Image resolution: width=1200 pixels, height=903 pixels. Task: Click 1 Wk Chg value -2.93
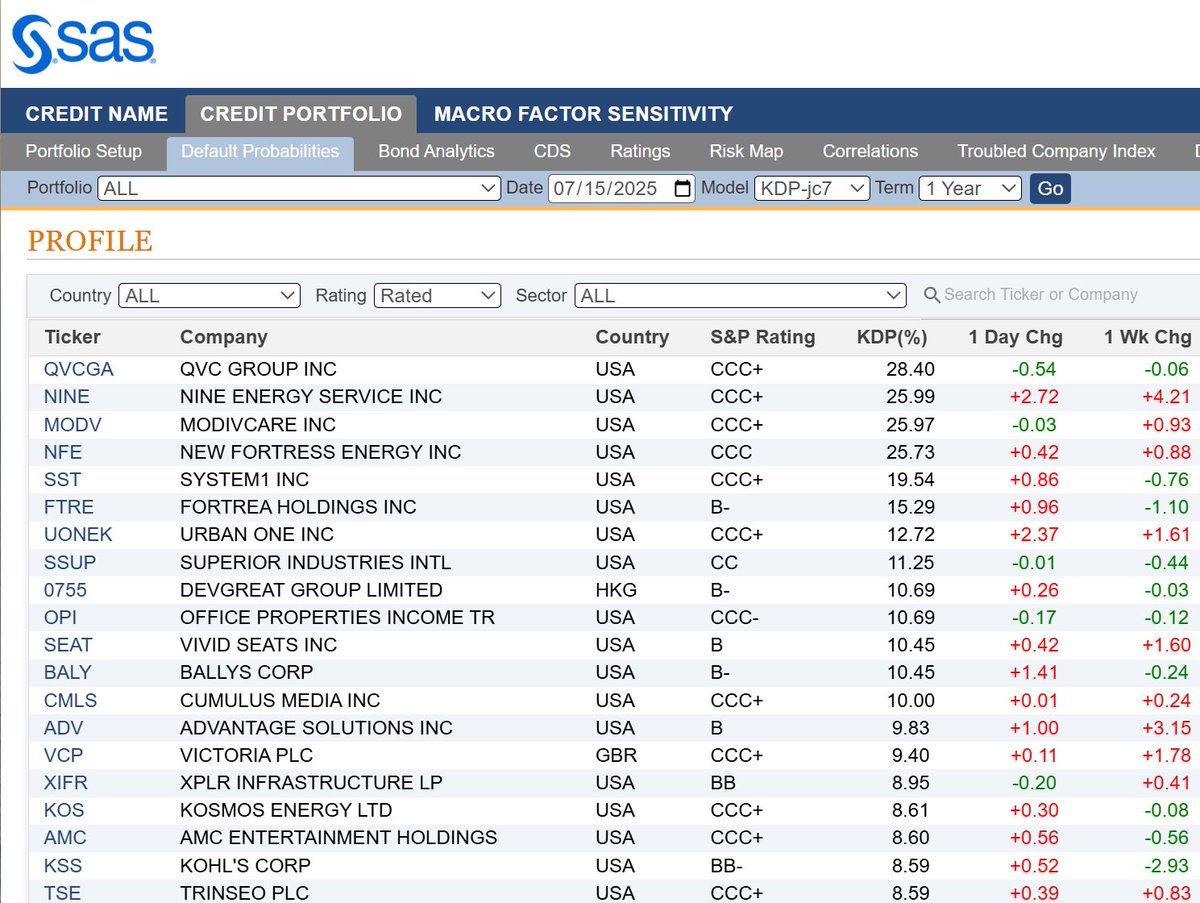[1167, 865]
